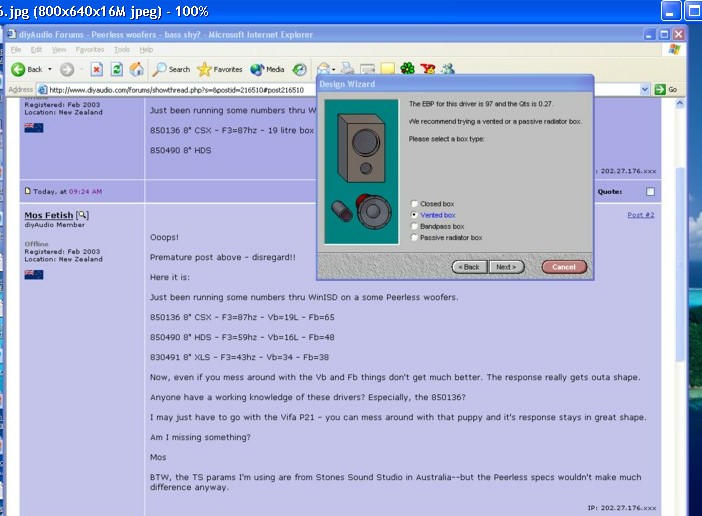Click the Edit toolbar icon beside Print
This screenshot has width=702, height=516.
(368, 69)
